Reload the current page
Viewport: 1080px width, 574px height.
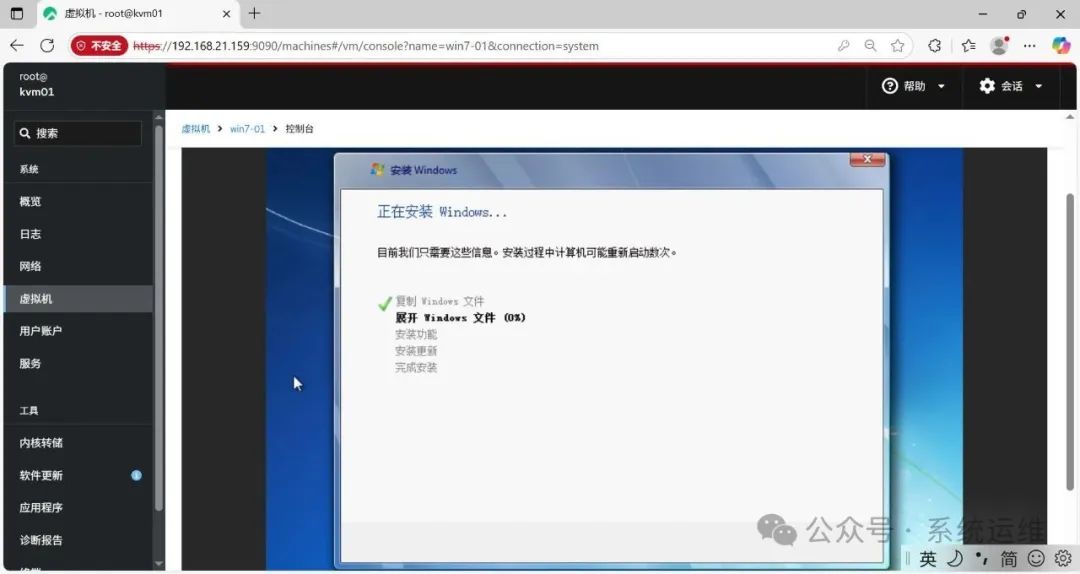[47, 45]
